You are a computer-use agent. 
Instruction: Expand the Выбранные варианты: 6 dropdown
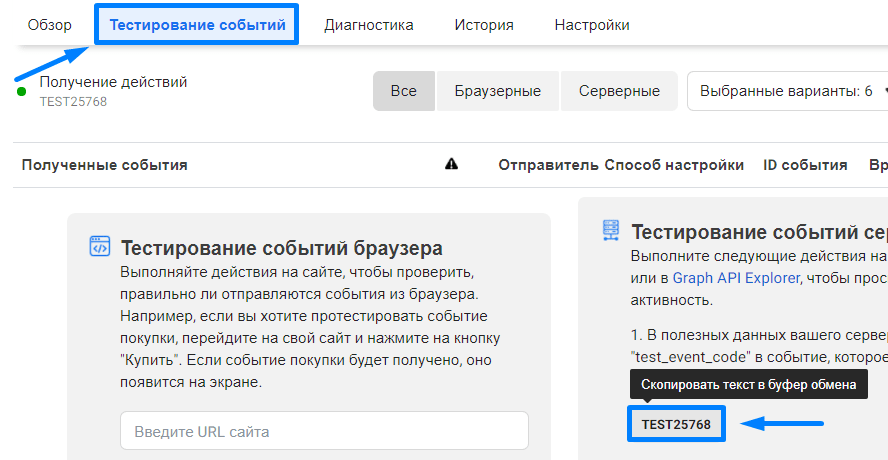coord(785,91)
